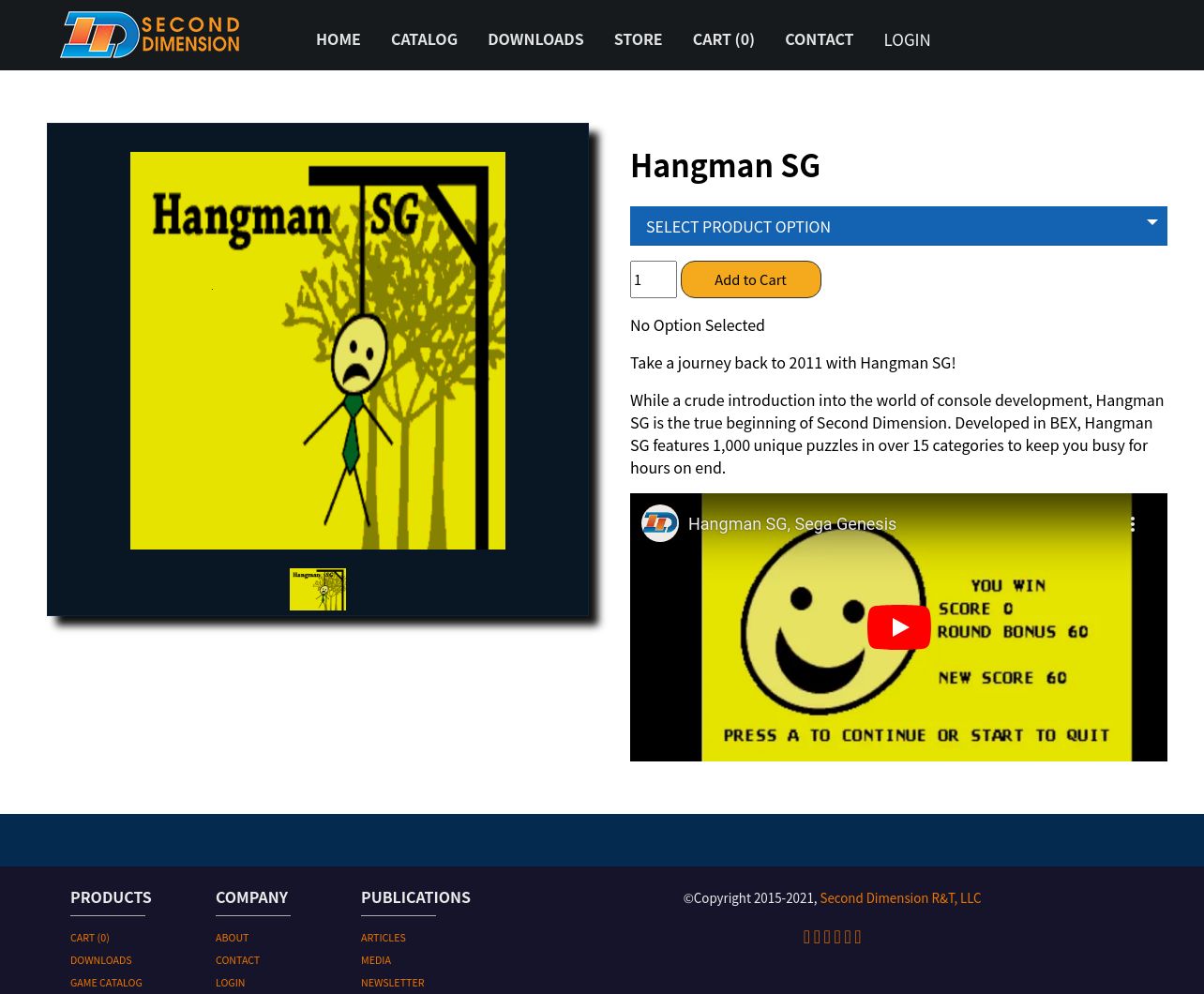Open MEDIA link under Publications
Viewport: 1204px width, 994px height.
point(376,960)
